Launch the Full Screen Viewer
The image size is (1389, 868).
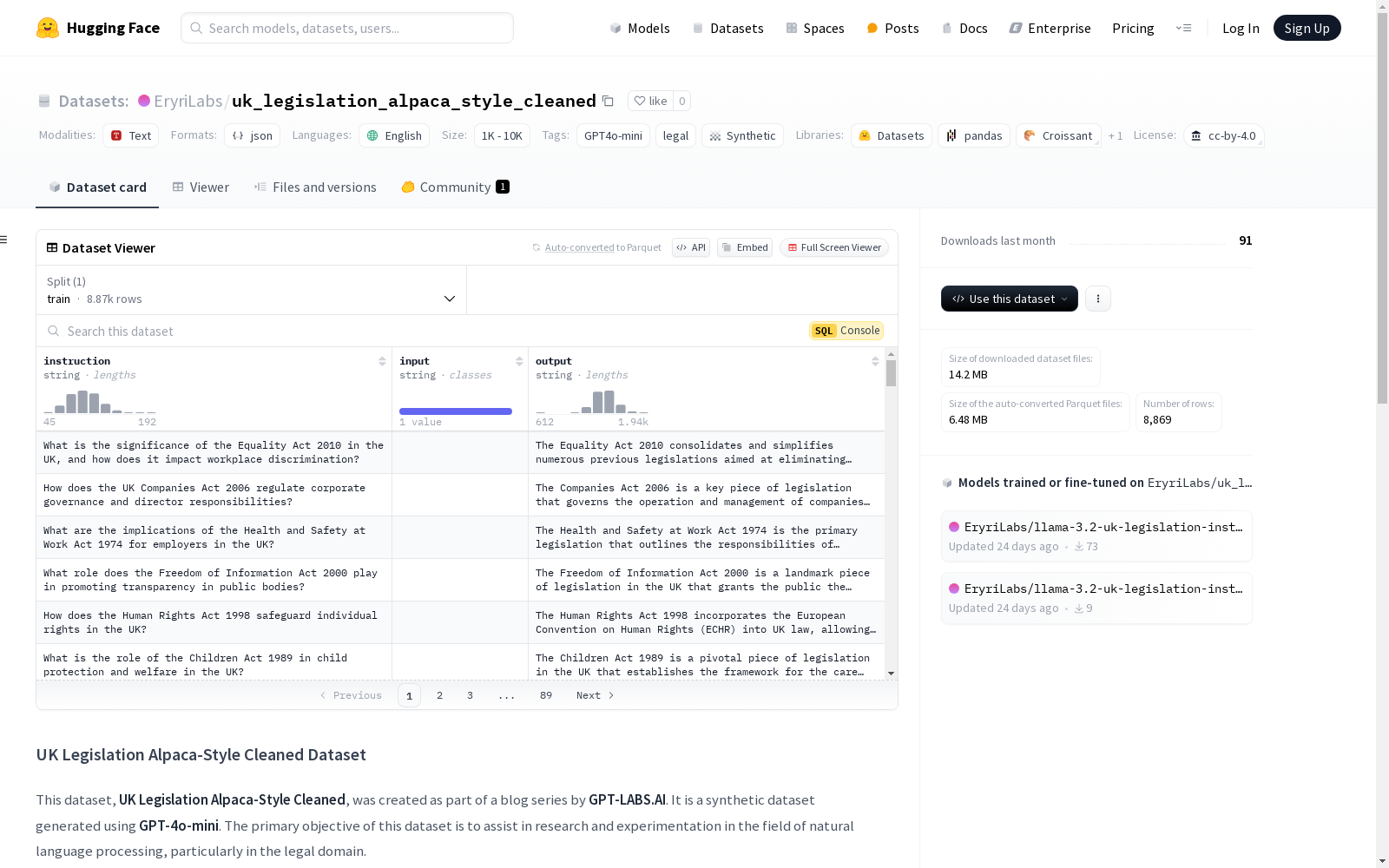834,247
